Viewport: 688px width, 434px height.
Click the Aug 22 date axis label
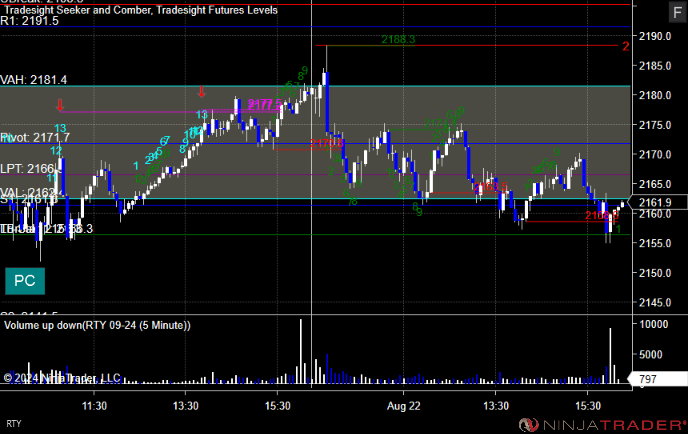pos(403,406)
